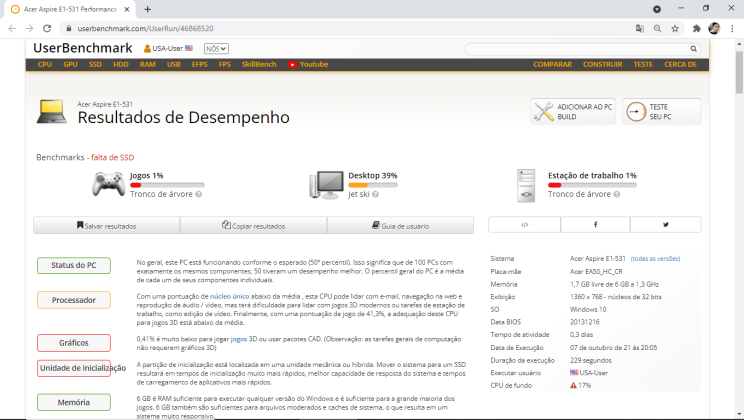Click the Processador button

click(x=74, y=300)
